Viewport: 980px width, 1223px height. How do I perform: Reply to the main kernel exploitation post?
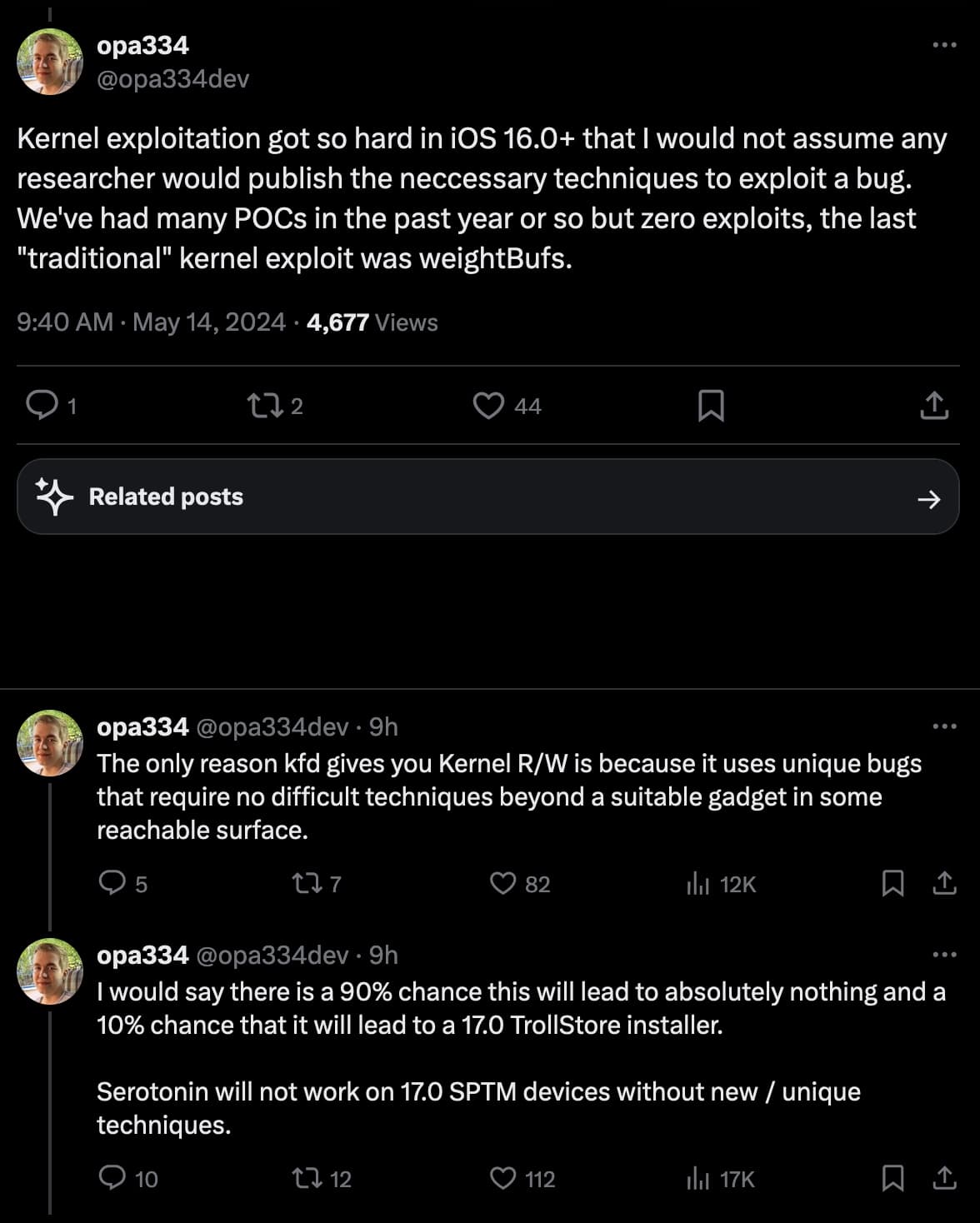(41, 406)
